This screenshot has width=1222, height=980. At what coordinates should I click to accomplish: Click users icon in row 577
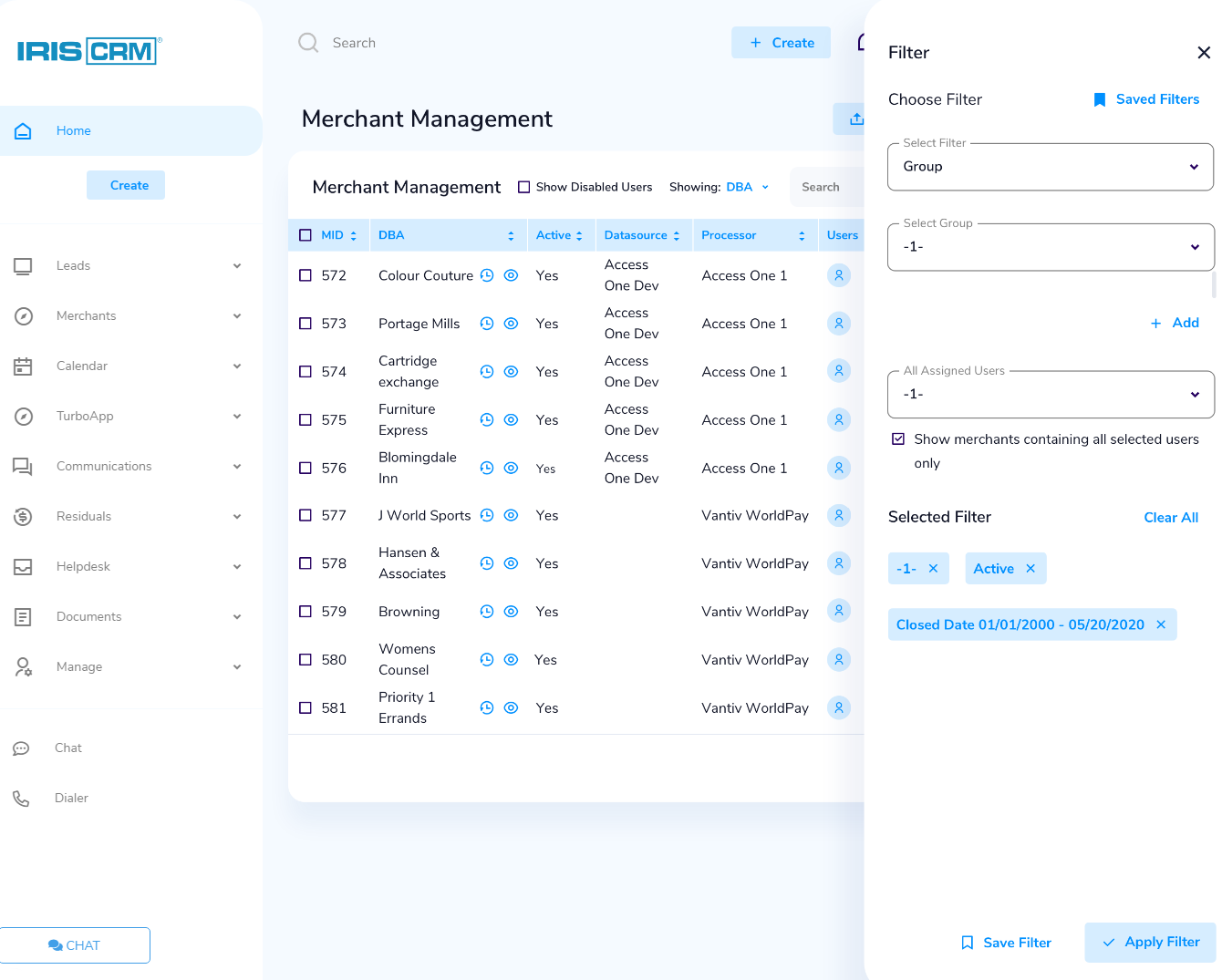click(x=839, y=515)
